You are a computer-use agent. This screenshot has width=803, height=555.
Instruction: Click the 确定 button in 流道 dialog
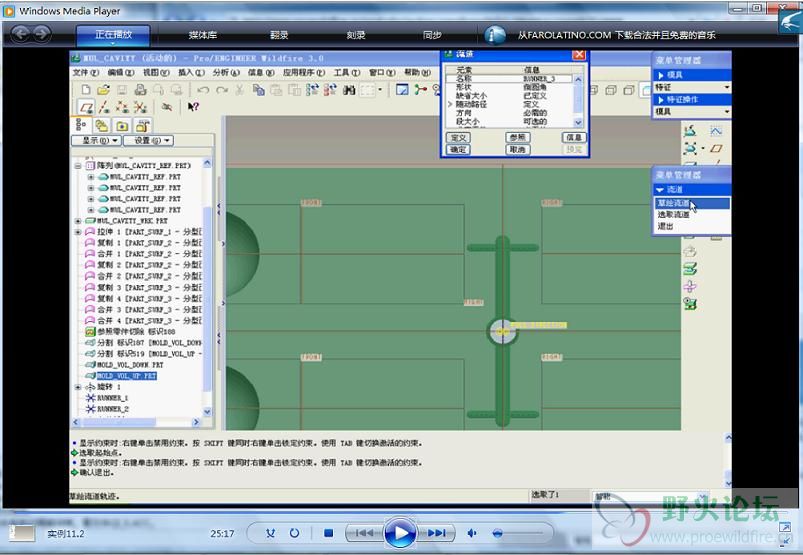click(458, 150)
